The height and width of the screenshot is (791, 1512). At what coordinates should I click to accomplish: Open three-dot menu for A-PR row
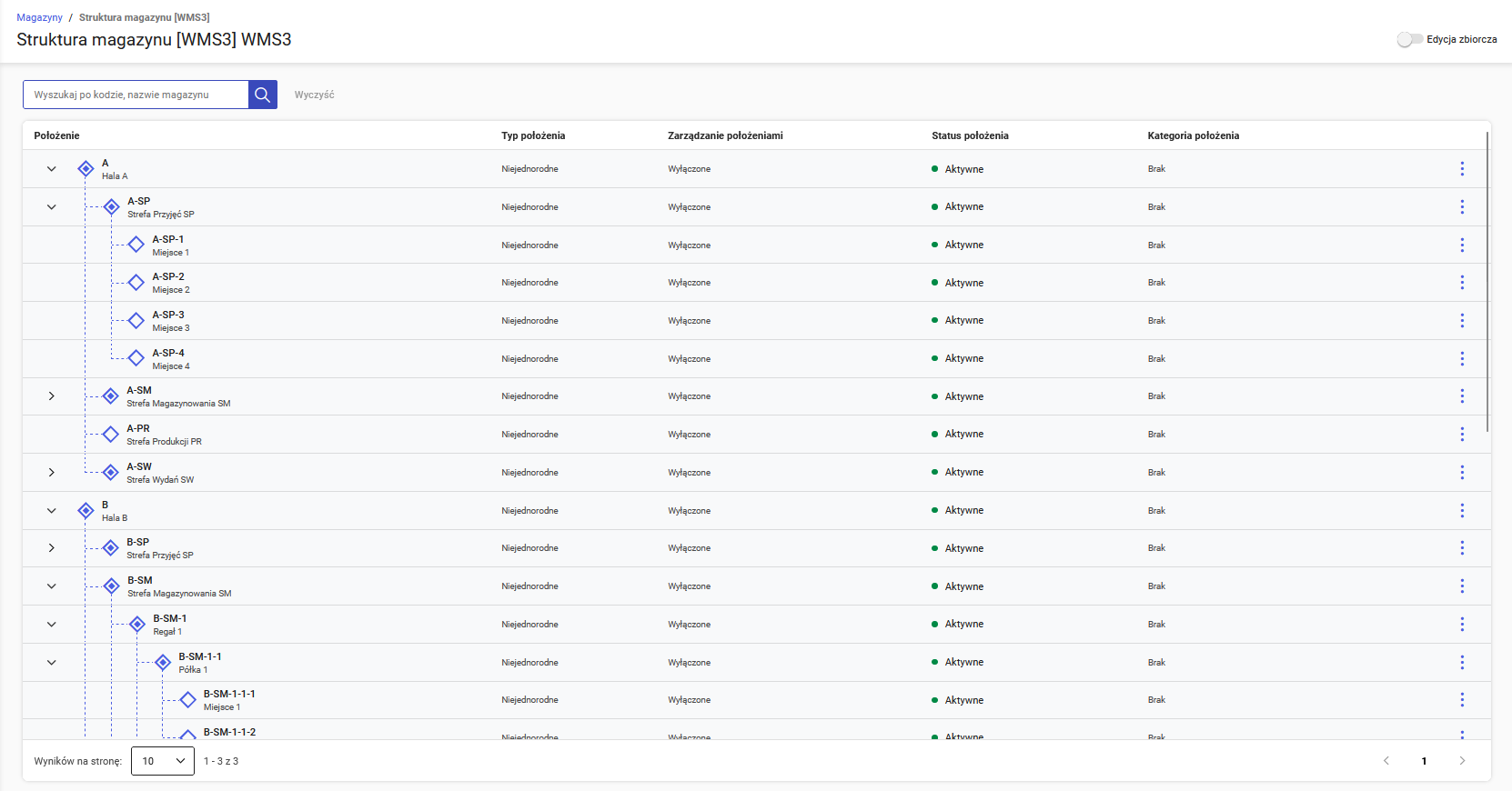1462,435
